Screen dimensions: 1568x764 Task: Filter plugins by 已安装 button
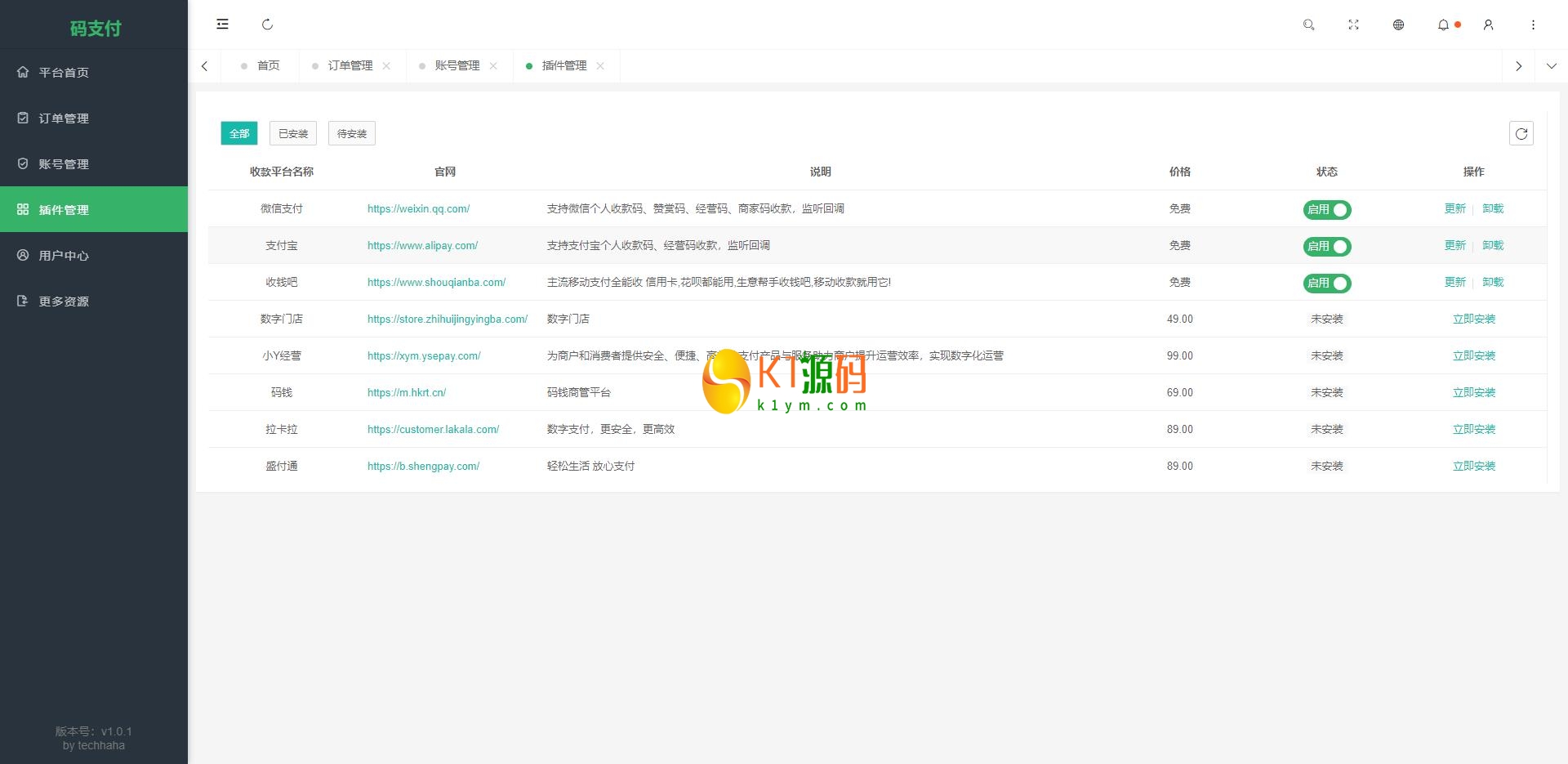point(293,134)
